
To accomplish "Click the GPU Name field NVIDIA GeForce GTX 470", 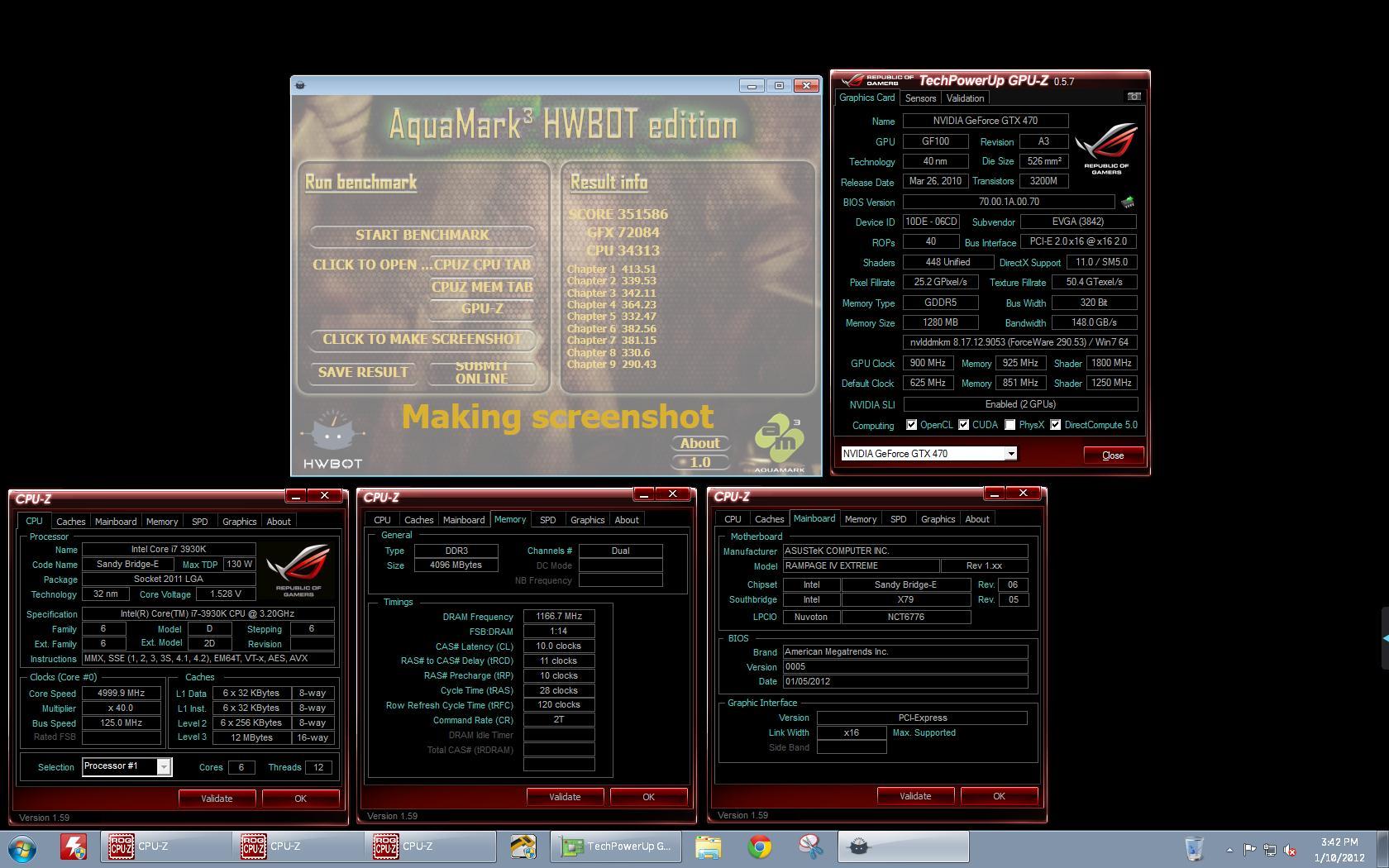I will (986, 121).
